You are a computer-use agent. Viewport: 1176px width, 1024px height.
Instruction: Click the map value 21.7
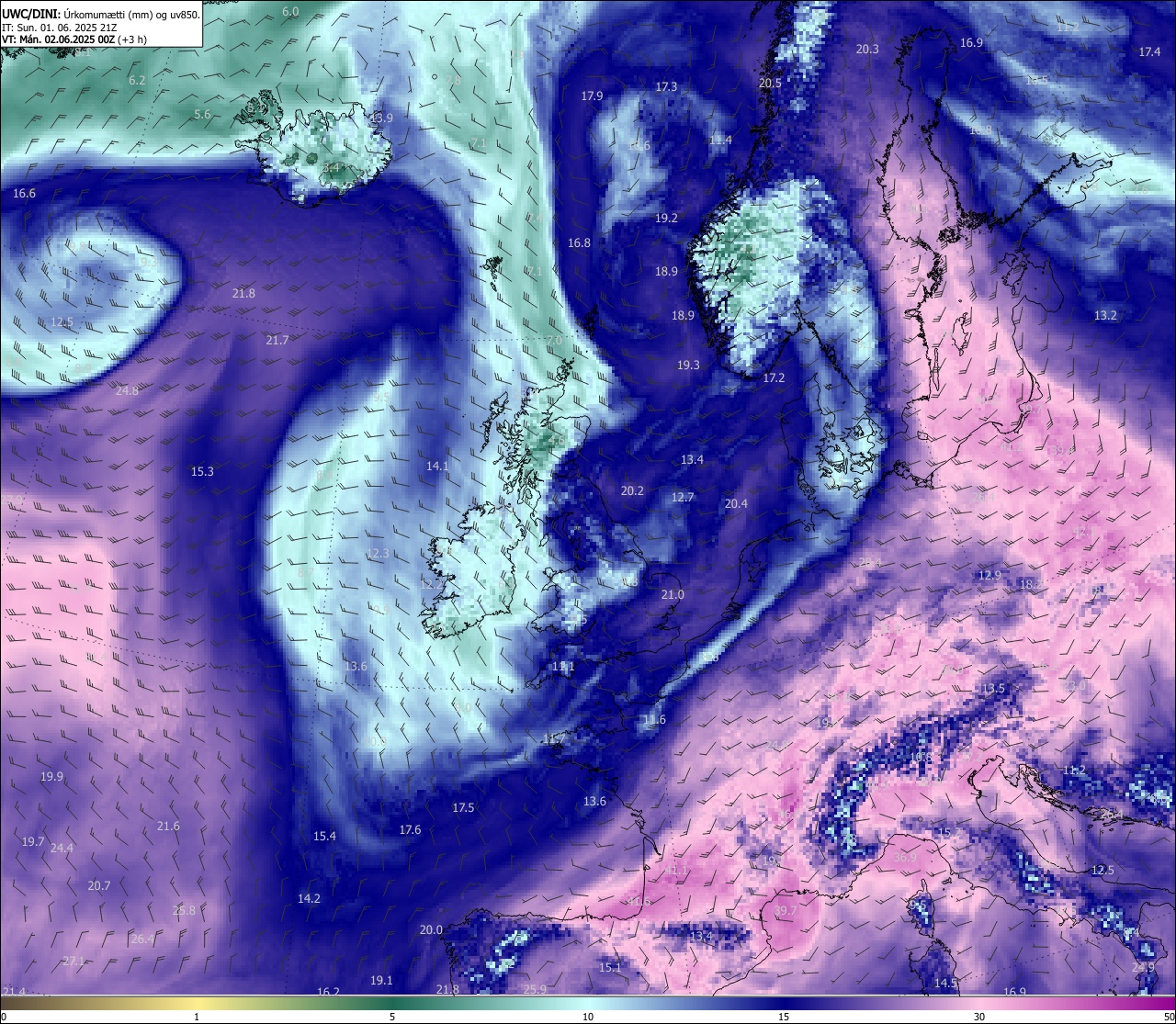277,340
